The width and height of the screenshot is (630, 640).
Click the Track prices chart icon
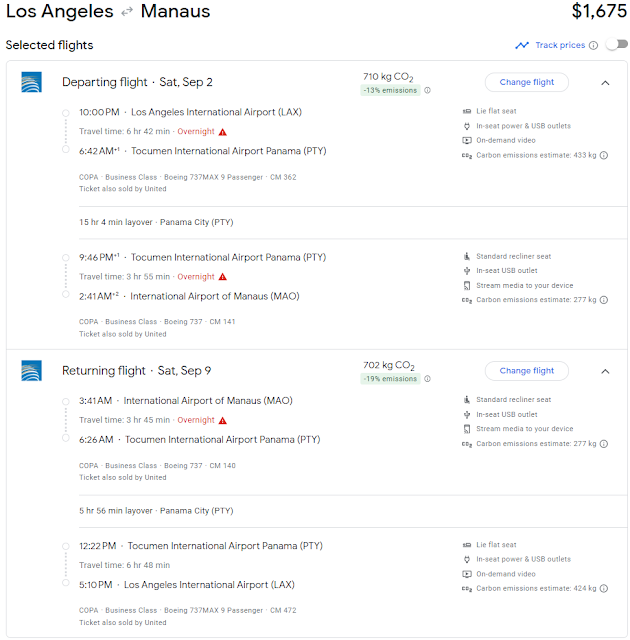coord(522,45)
